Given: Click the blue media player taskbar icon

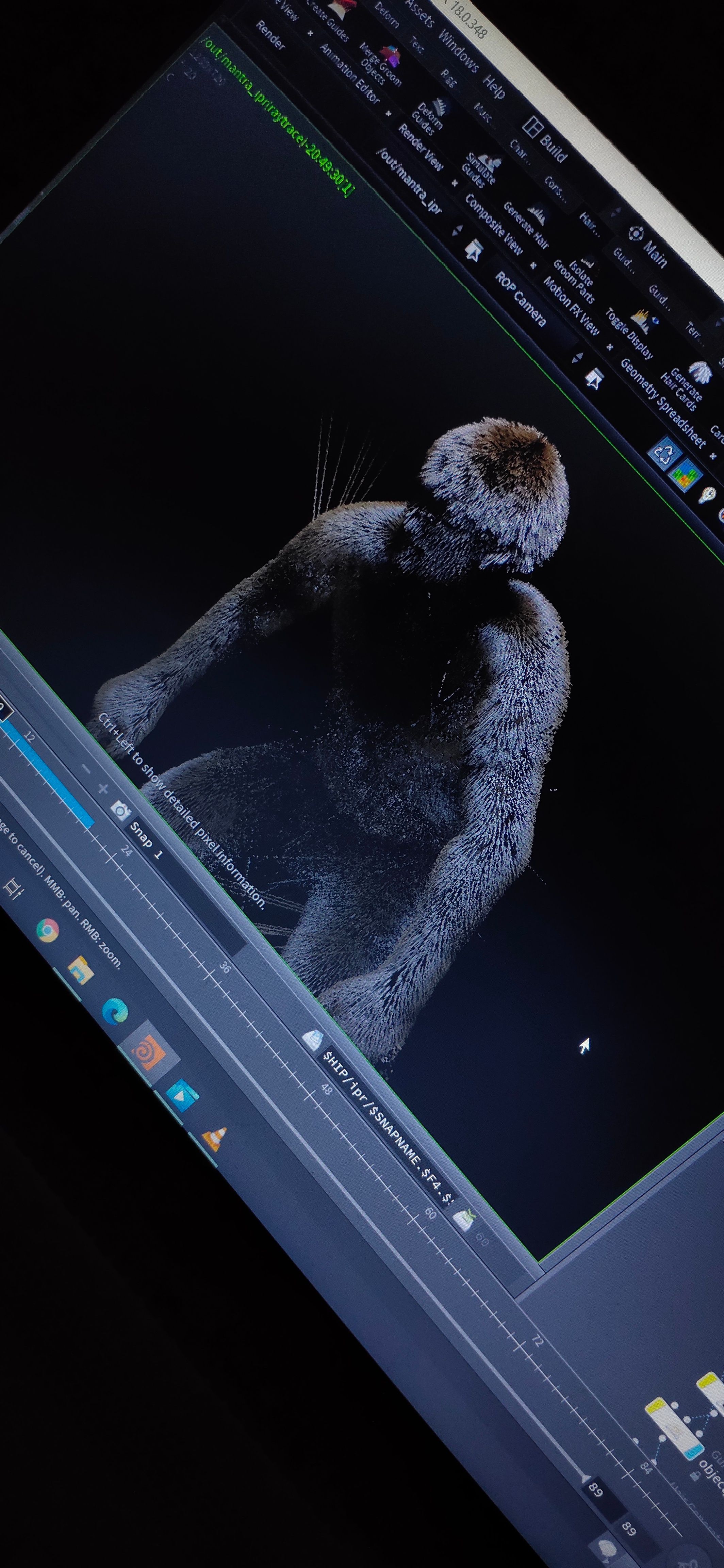Looking at the screenshot, I should coord(182,1096).
